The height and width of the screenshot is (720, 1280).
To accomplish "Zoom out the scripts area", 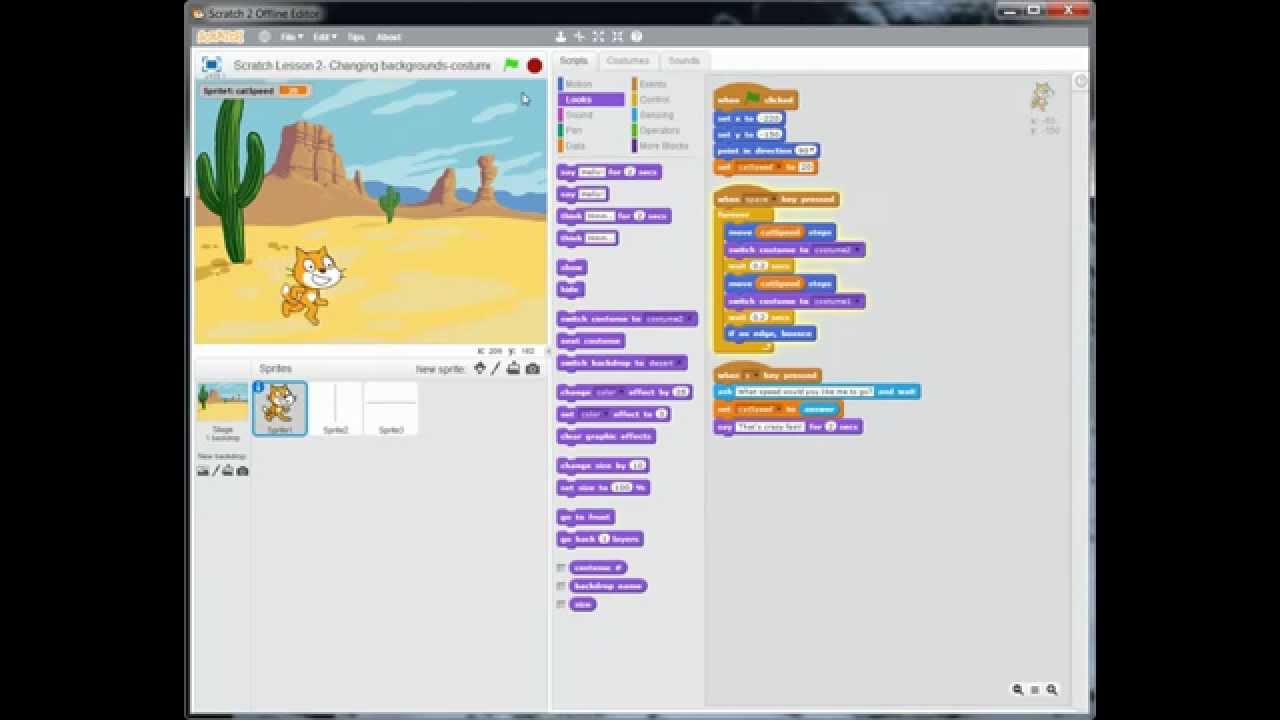I will tap(1018, 690).
